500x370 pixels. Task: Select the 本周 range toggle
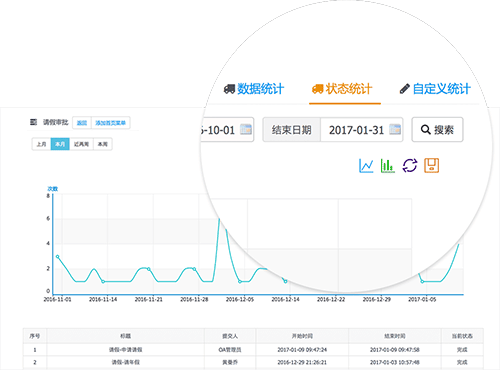(x=103, y=144)
